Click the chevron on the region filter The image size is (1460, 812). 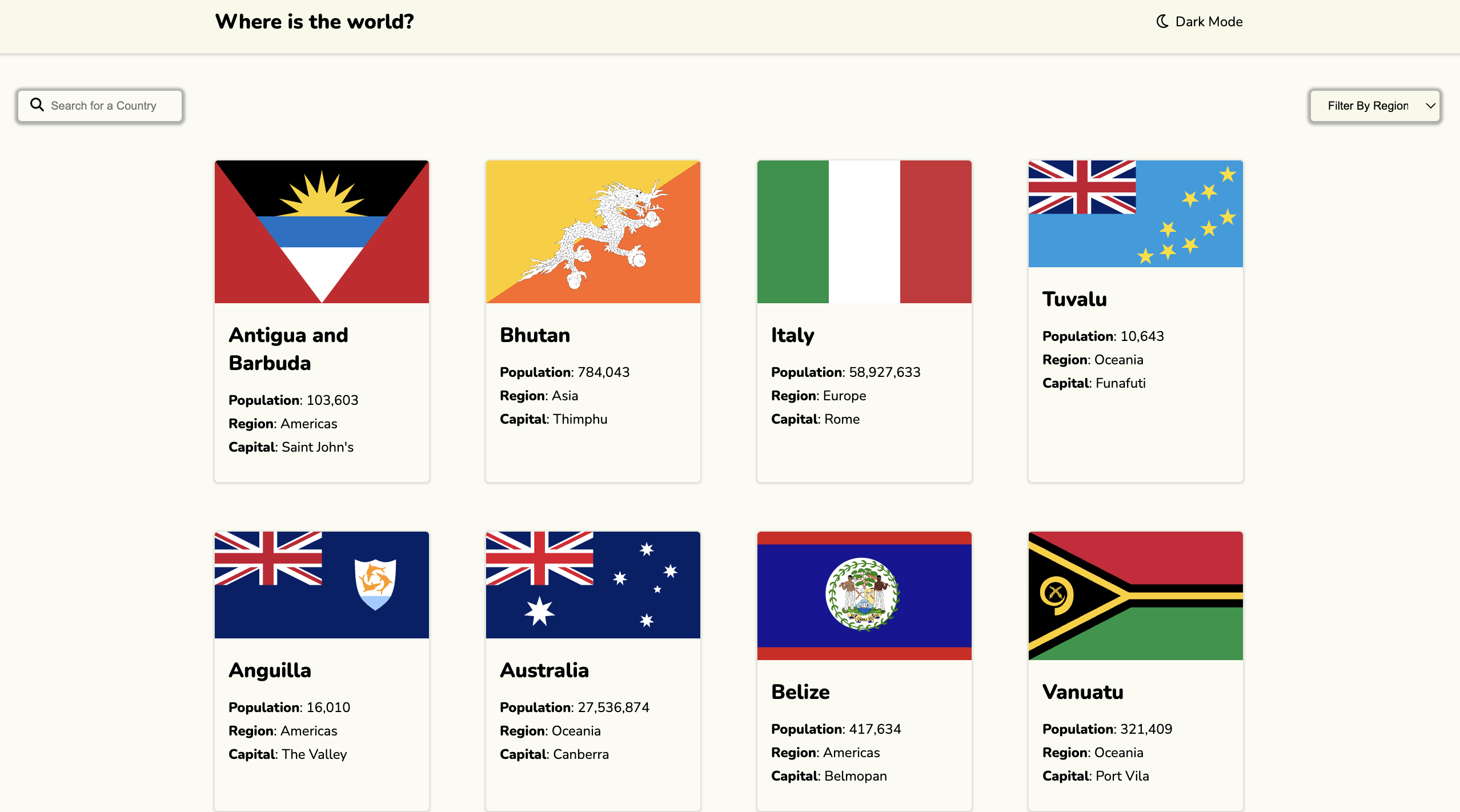pos(1431,106)
